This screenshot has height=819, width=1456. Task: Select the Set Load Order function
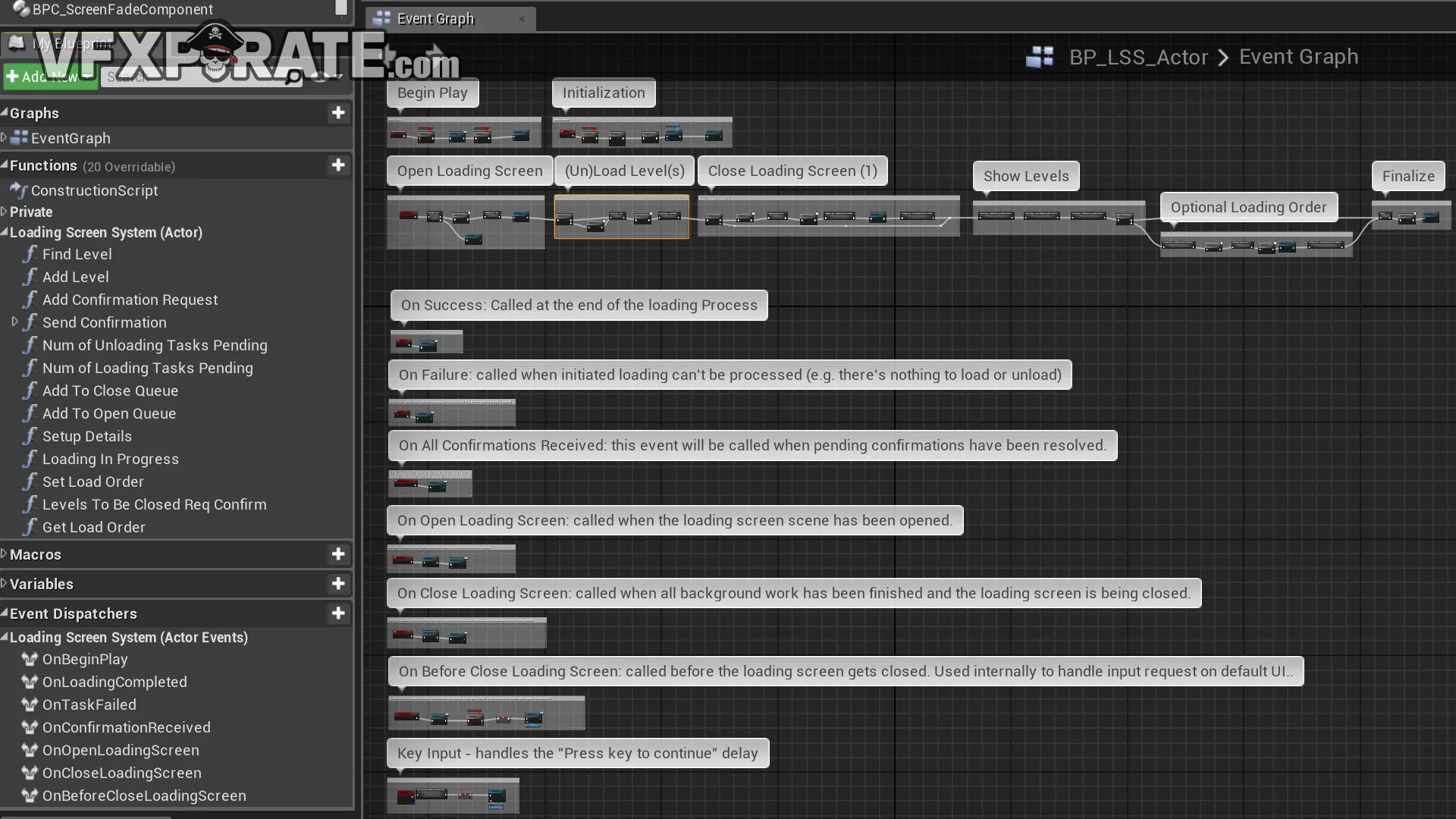93,482
